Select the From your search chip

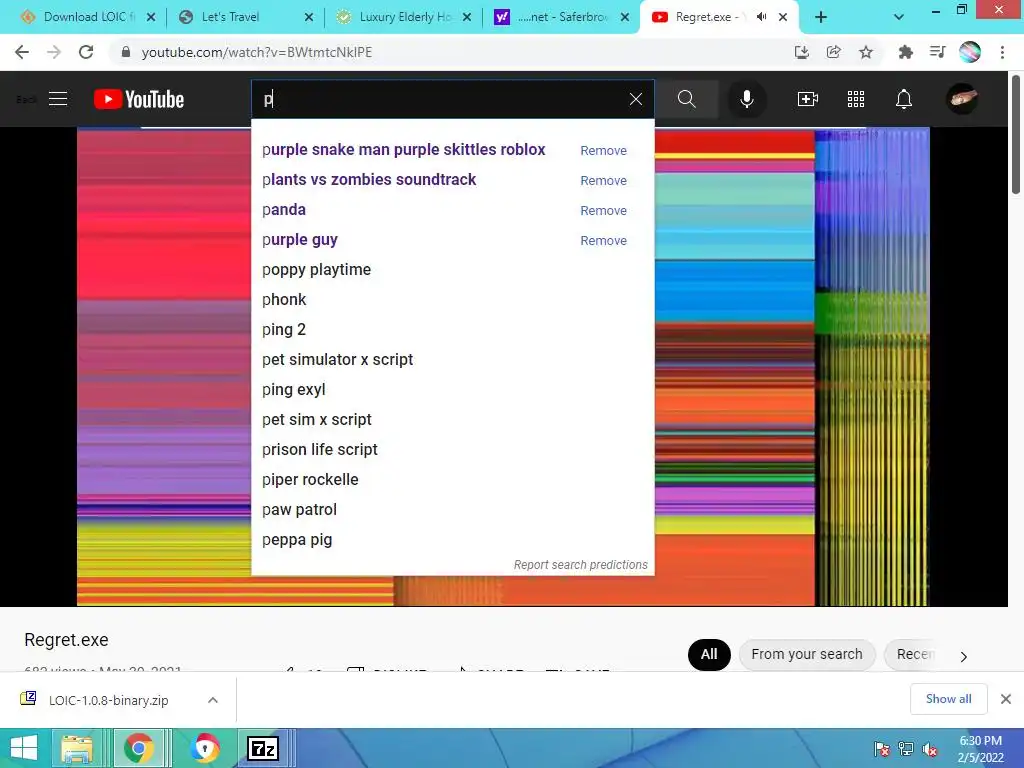click(x=807, y=654)
